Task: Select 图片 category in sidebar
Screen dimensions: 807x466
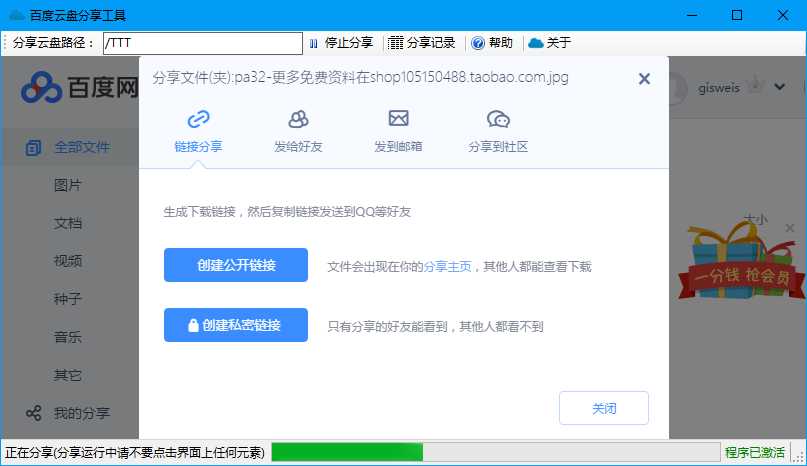Action: pyautogui.click(x=68, y=185)
